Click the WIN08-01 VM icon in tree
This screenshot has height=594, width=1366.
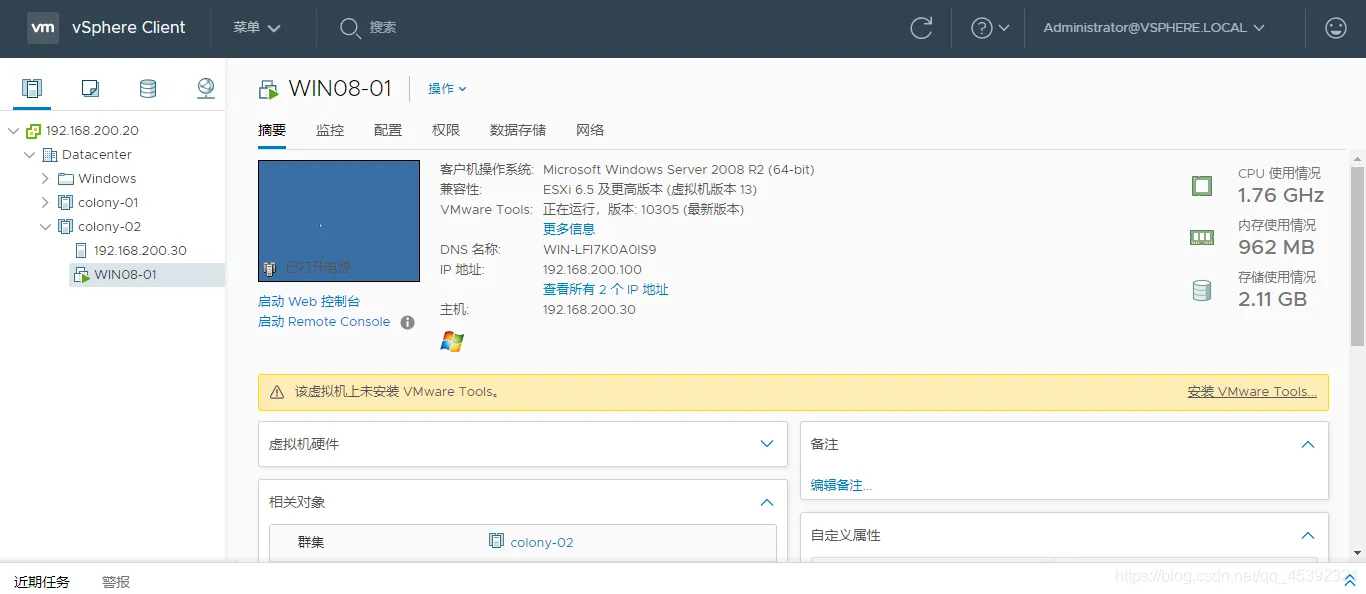click(82, 275)
